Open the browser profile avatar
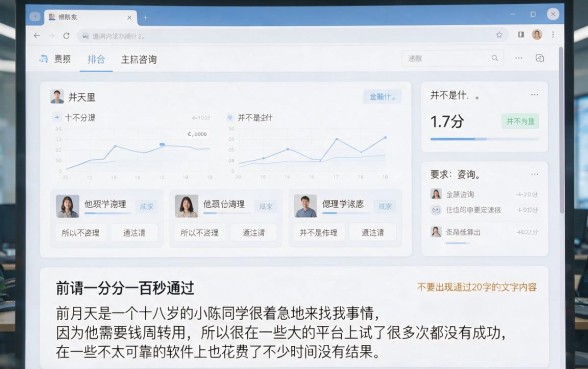The image size is (588, 369). coord(537,34)
